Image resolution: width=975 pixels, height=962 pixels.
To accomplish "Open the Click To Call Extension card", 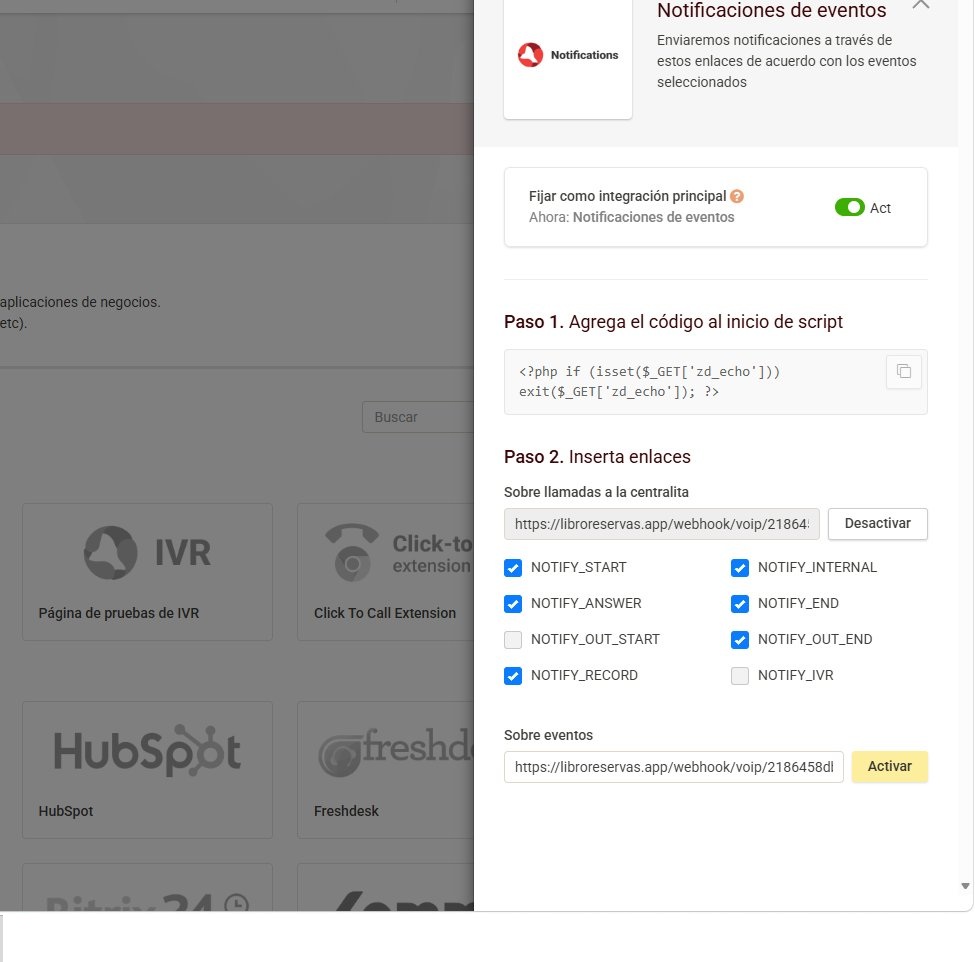I will (x=386, y=572).
